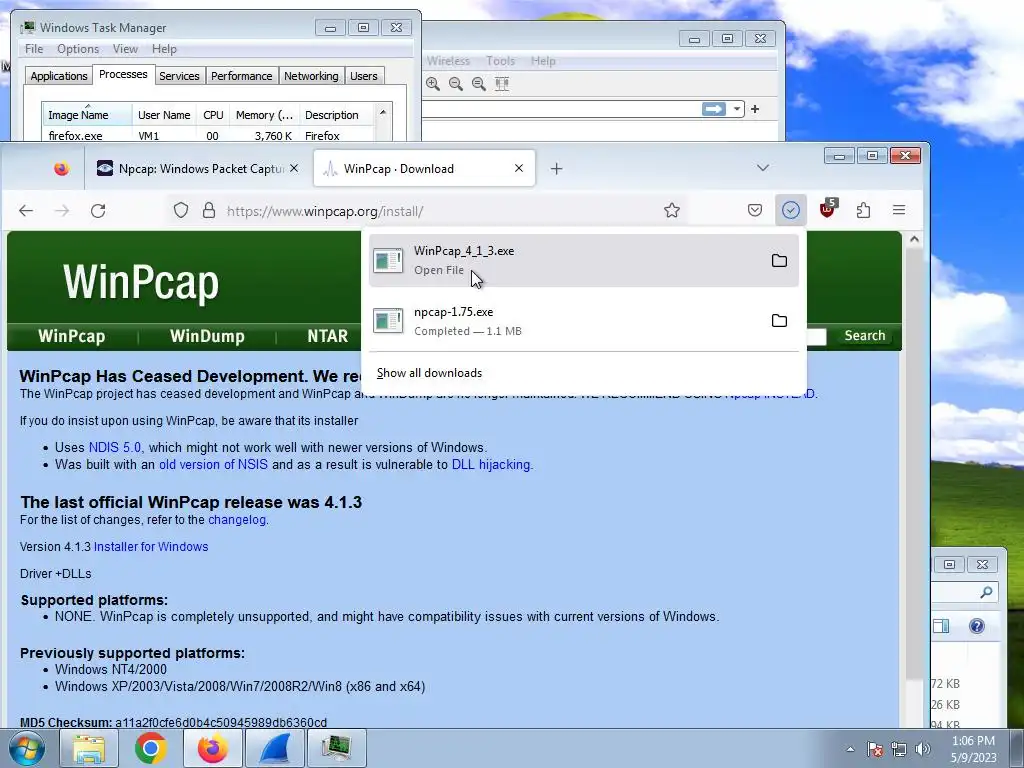Show hidden system tray icons
Viewport: 1024px width, 768px height.
click(x=850, y=749)
